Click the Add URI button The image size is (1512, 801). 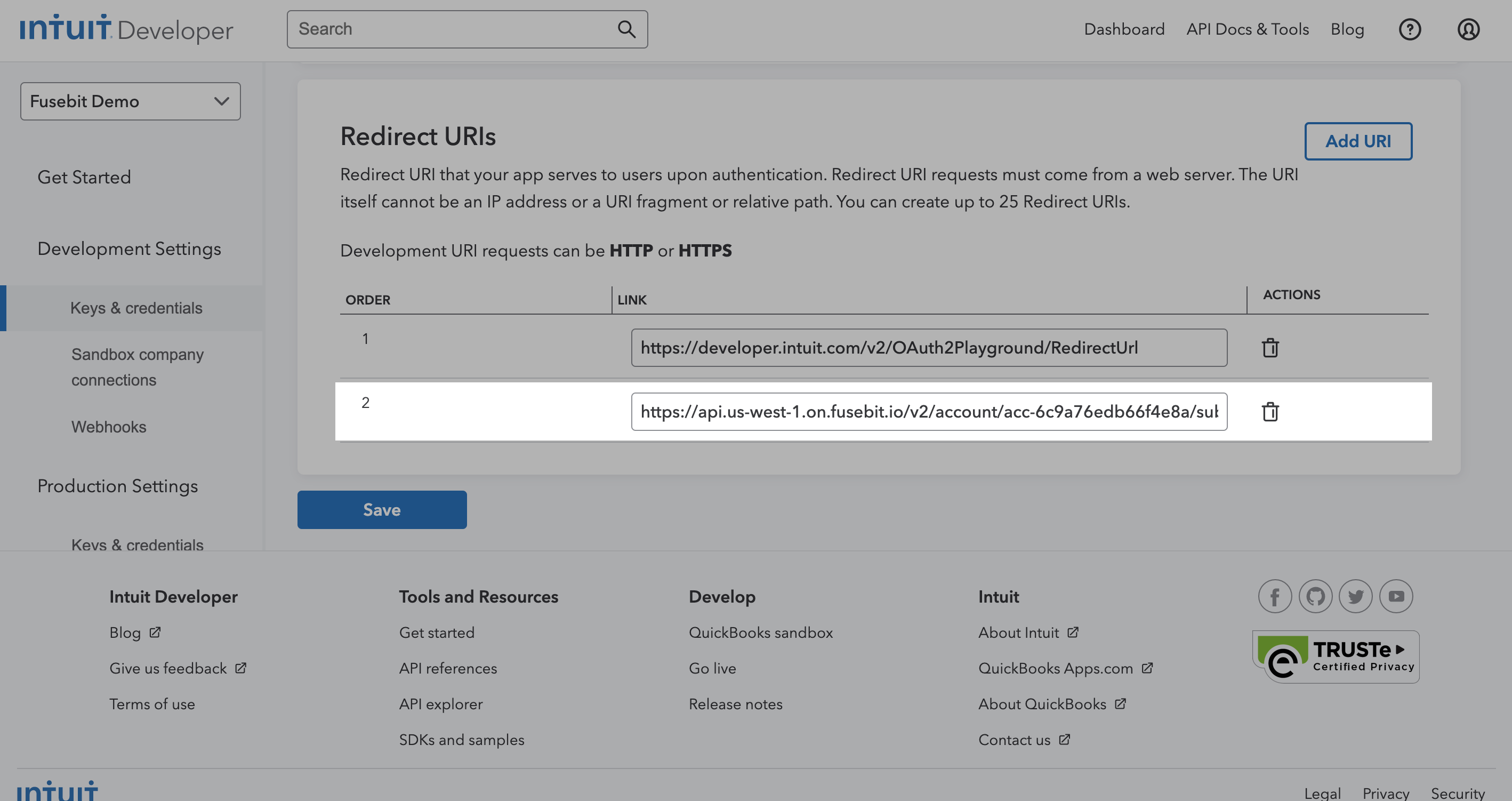pos(1358,141)
